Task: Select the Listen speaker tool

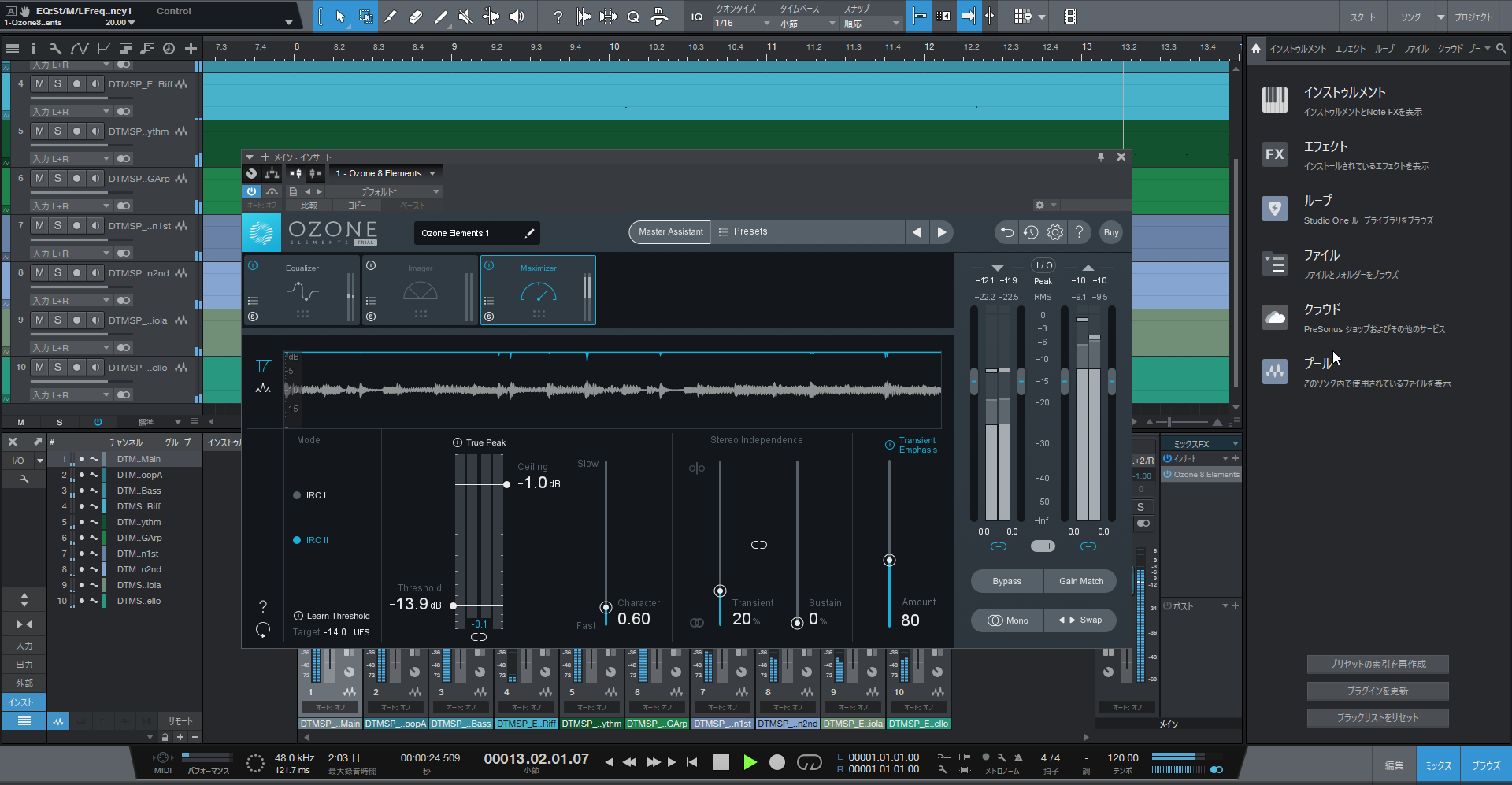Action: click(517, 17)
